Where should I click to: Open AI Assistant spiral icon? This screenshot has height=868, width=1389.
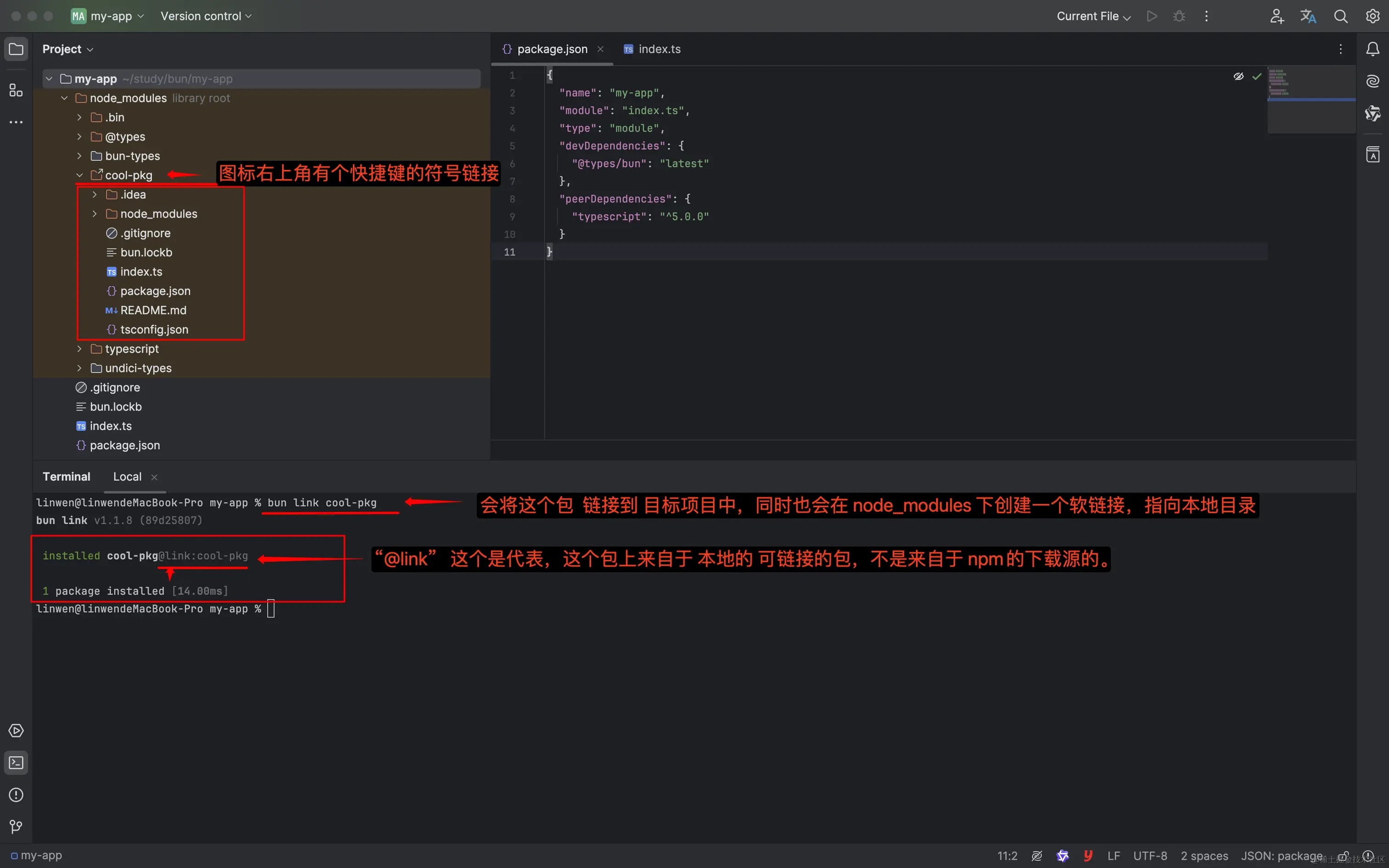(x=1372, y=81)
